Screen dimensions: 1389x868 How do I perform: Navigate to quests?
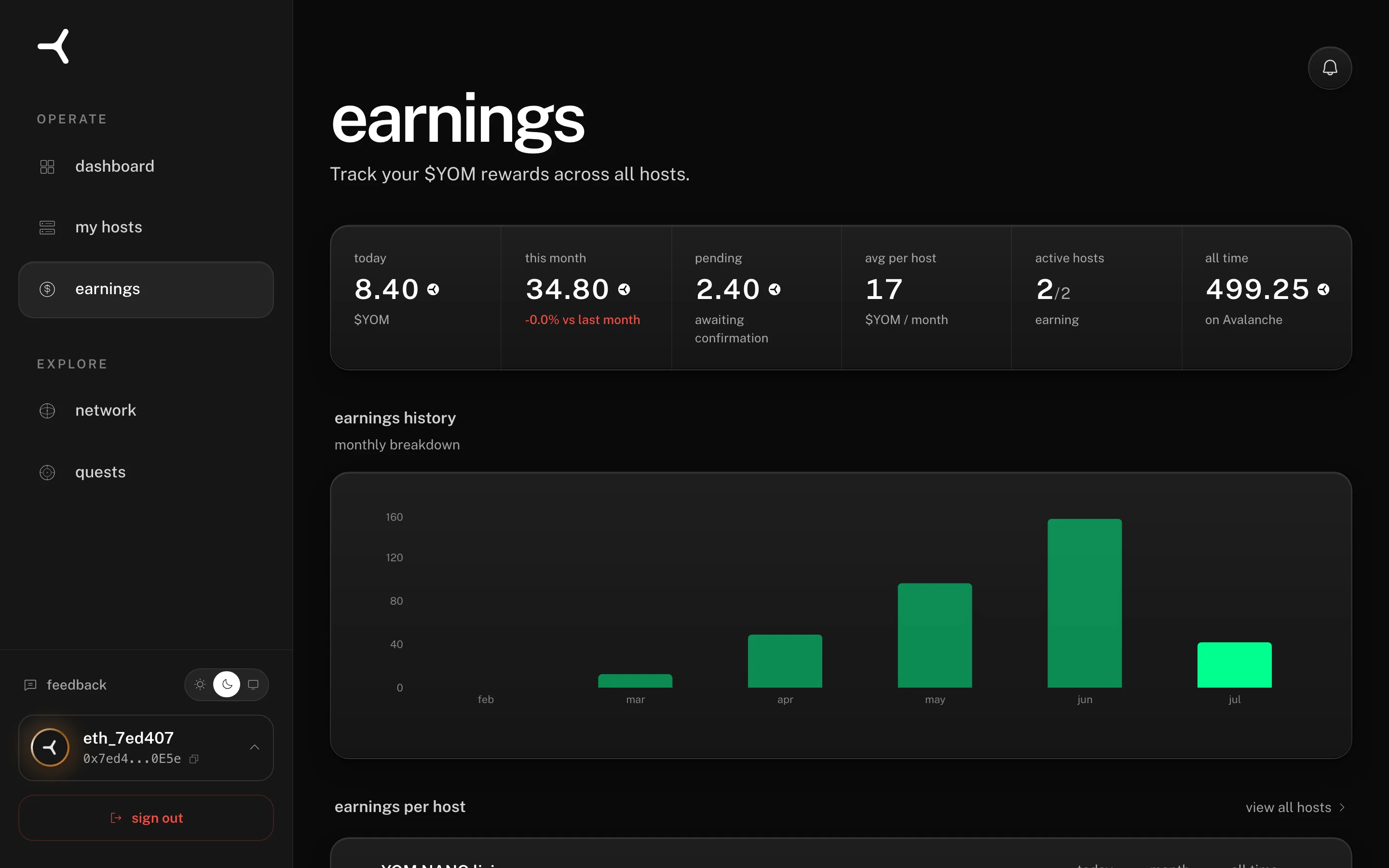146,472
